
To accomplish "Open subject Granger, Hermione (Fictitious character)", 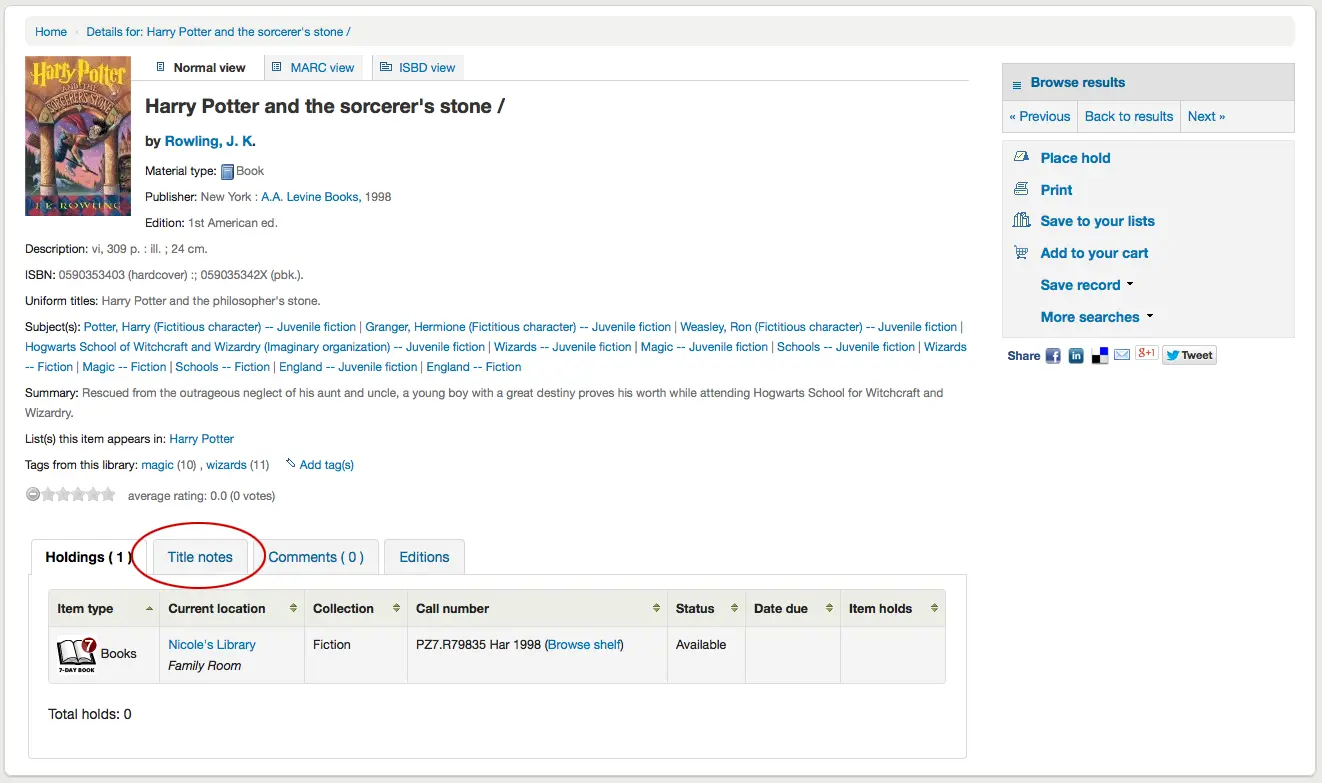I will tap(518, 327).
